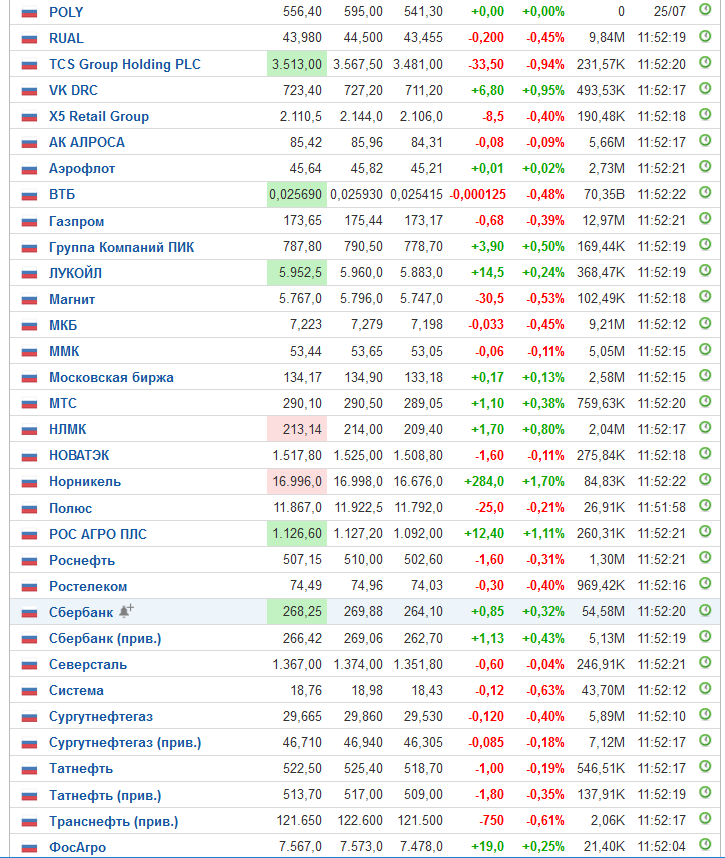
Task: Click the clock icon in the RUAL row
Action: click(x=705, y=36)
